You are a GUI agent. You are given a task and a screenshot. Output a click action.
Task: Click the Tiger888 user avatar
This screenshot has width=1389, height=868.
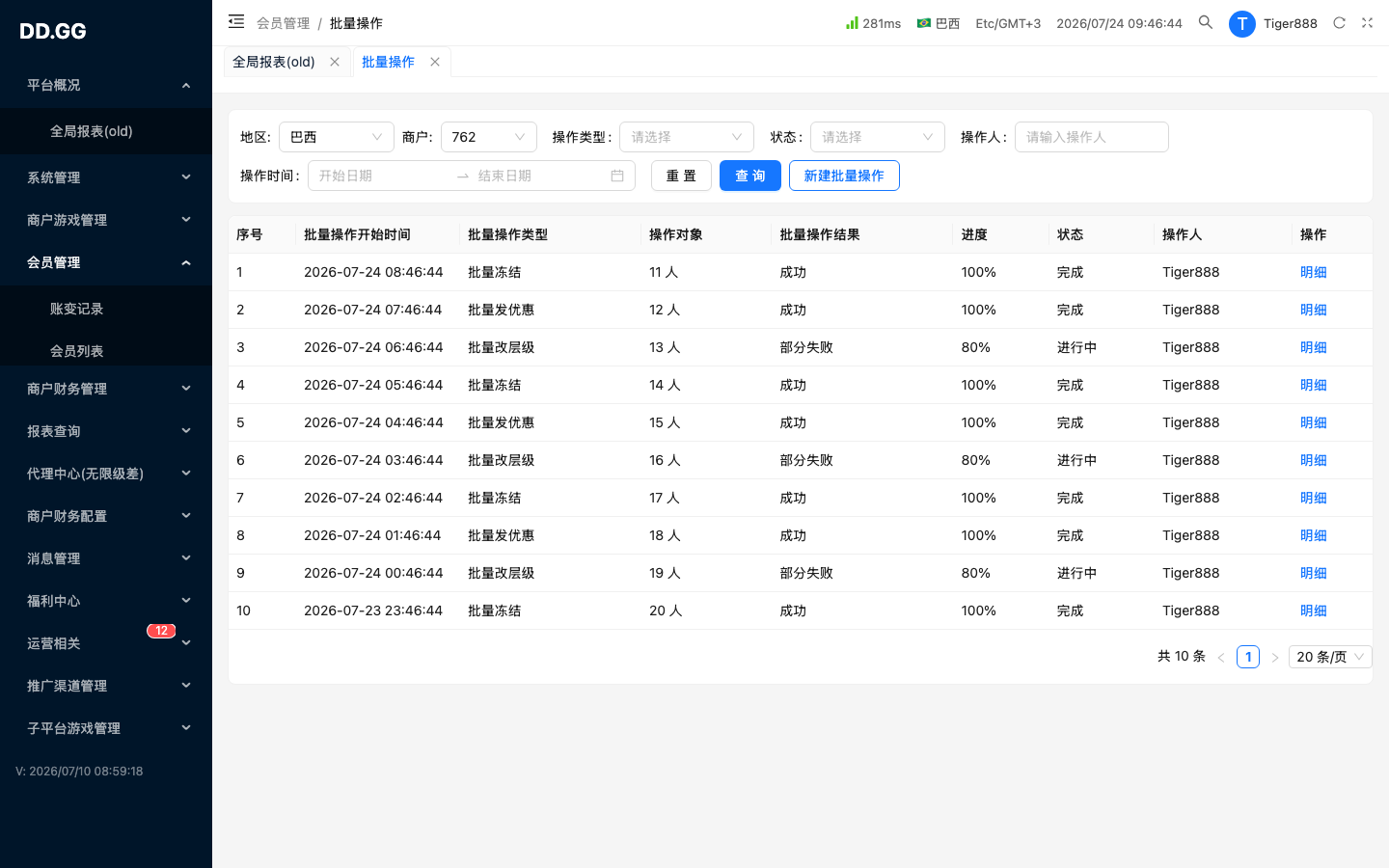pyautogui.click(x=1242, y=24)
